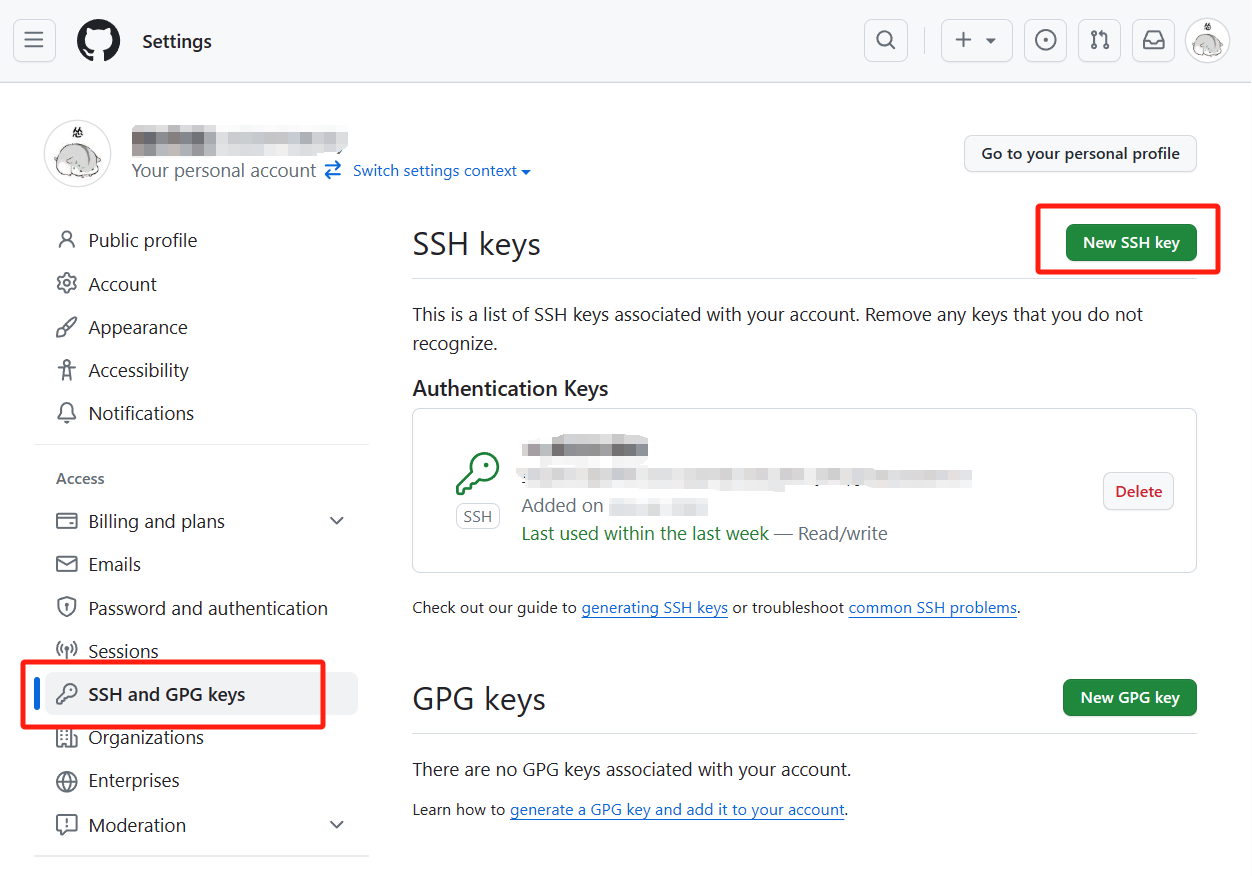Click the New GPG key button
Image resolution: width=1252 pixels, height=876 pixels.
tap(1129, 698)
